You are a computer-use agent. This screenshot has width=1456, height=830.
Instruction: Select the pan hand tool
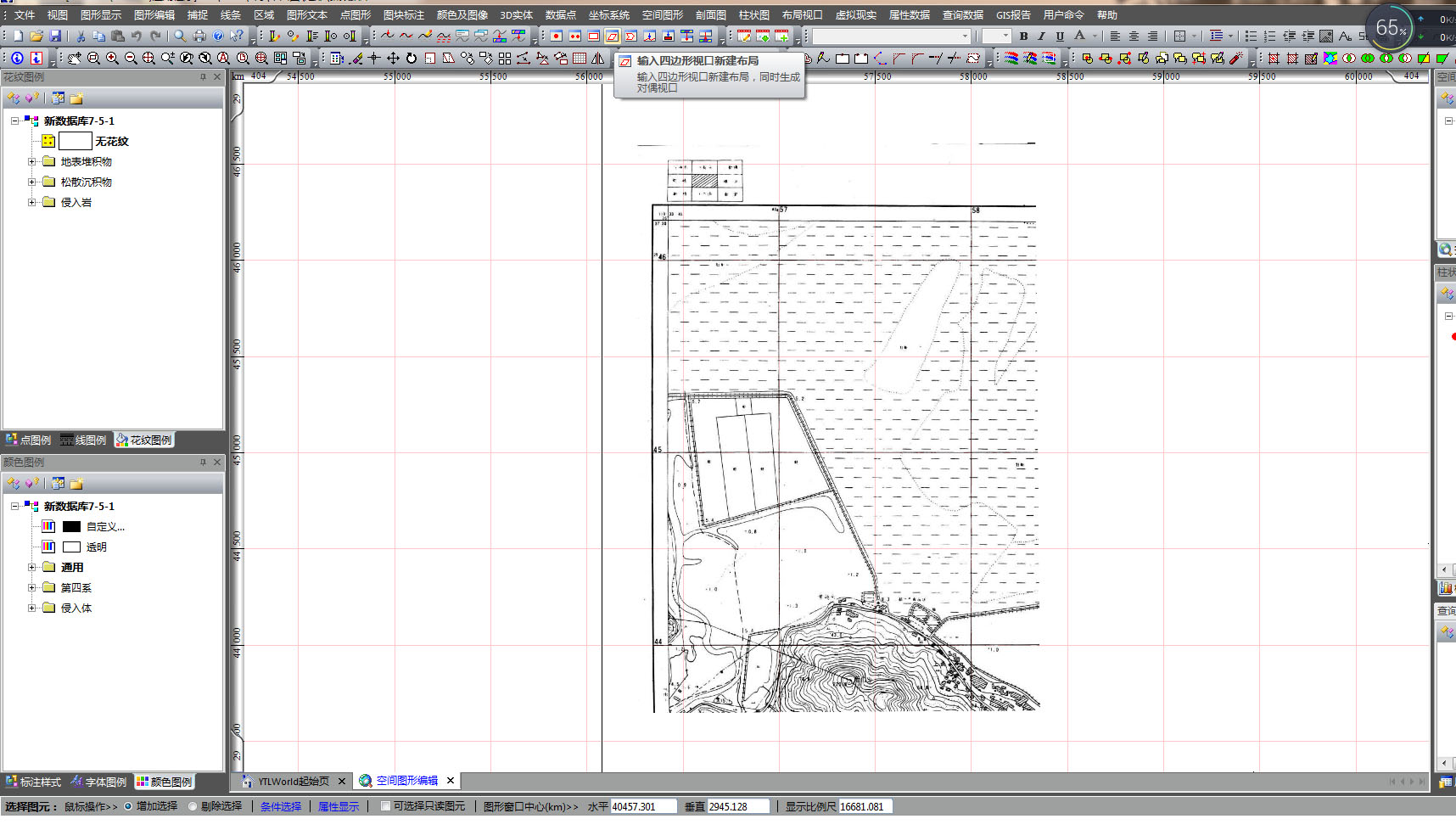tap(75, 59)
